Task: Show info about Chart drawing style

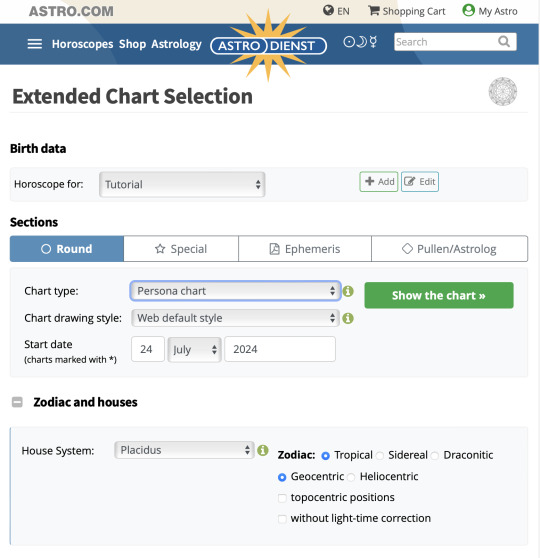Action: pos(348,318)
